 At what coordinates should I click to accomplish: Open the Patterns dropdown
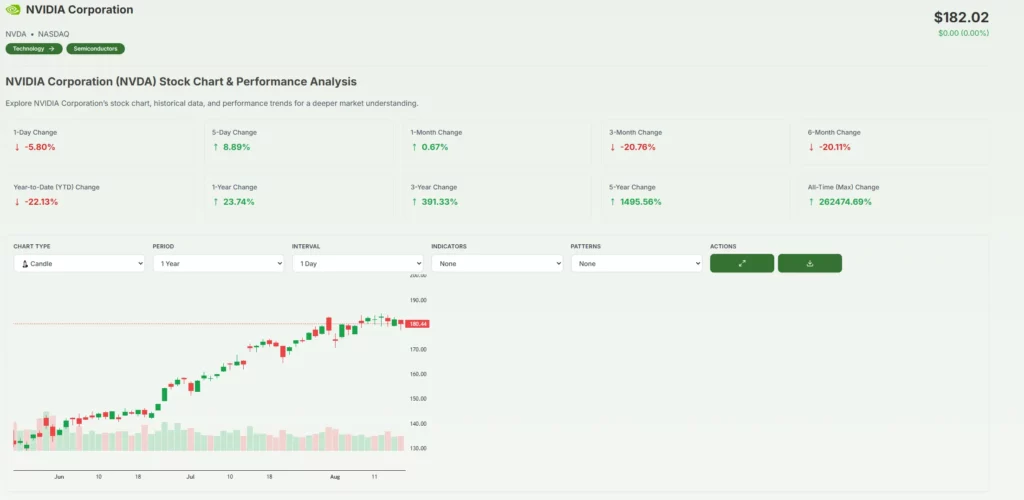(x=636, y=263)
